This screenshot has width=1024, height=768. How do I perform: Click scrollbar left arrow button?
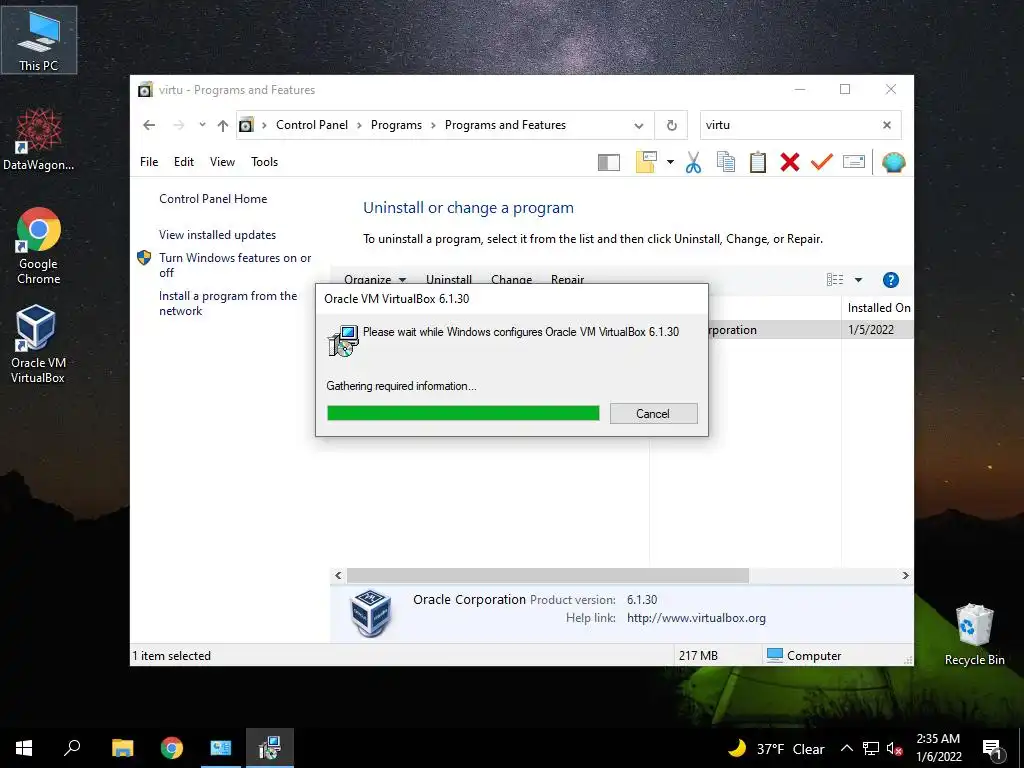tap(338, 575)
